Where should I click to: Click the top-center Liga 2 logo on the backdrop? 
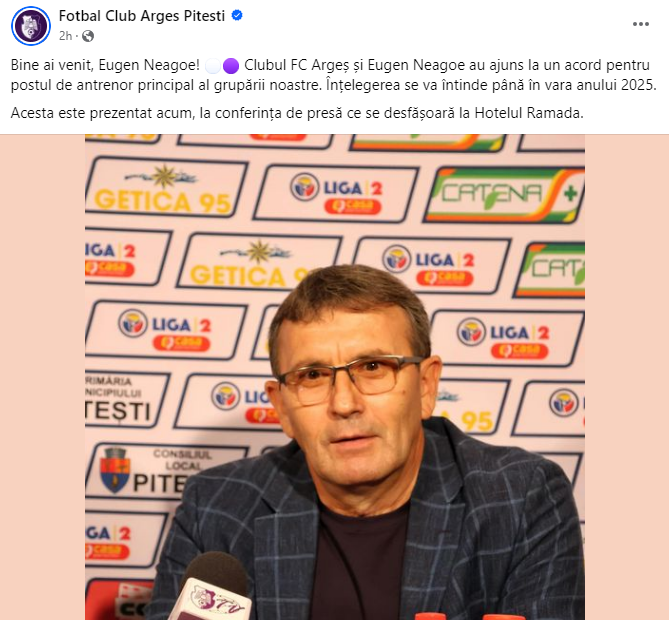pos(336,194)
